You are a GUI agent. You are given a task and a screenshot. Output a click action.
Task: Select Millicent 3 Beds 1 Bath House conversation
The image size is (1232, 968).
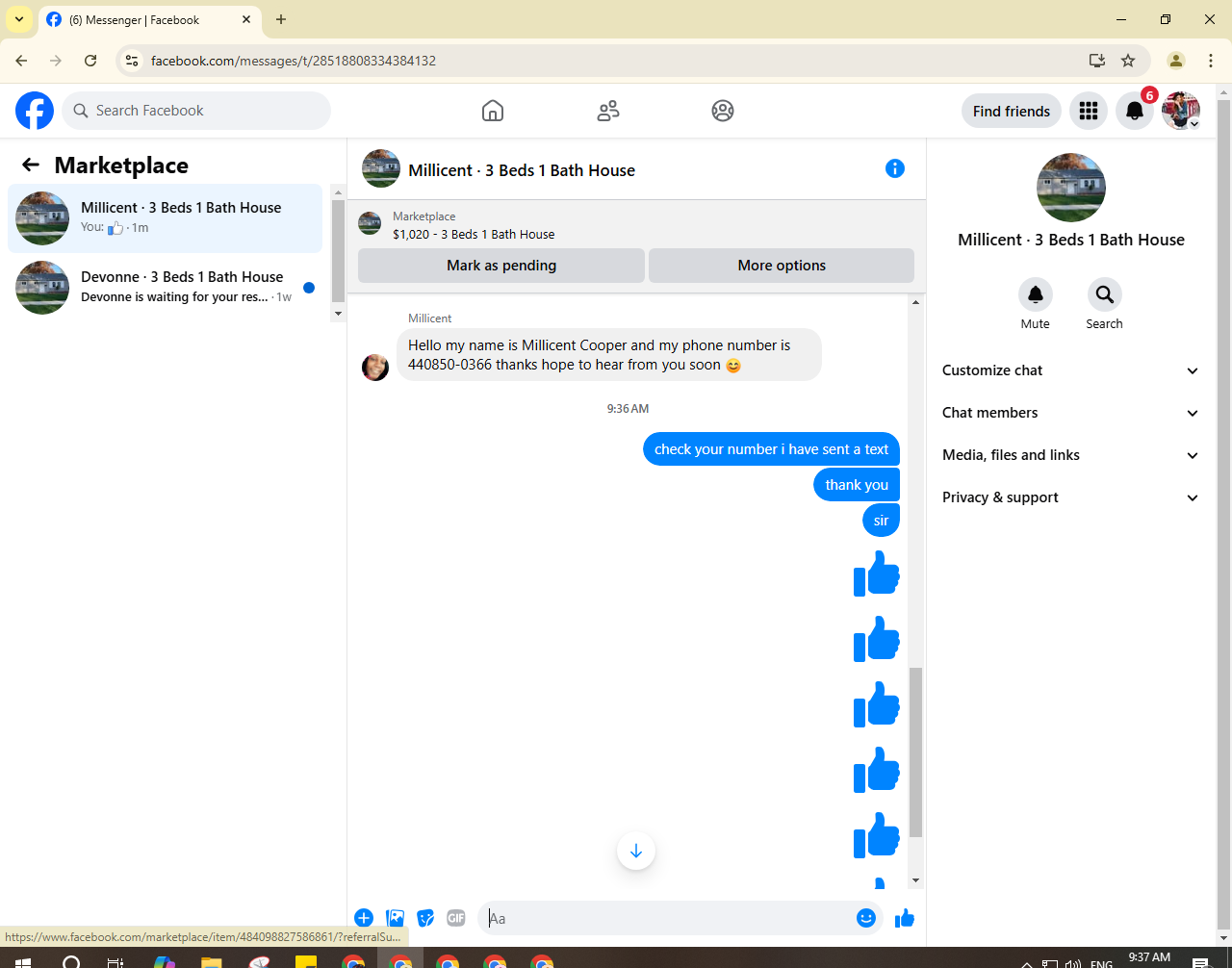tap(166, 218)
